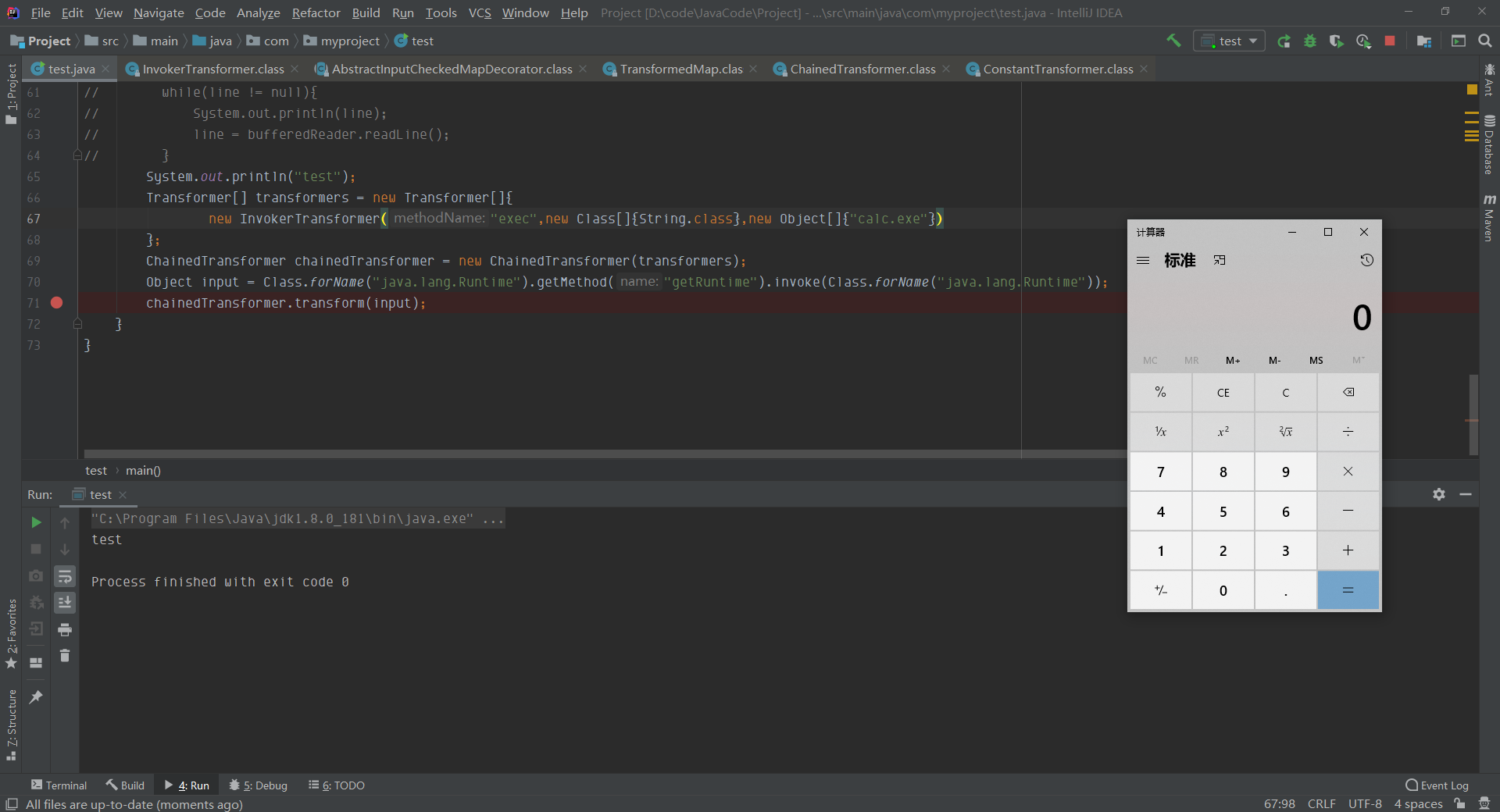The image size is (1500, 812).
Task: Click the print icon in Run panel
Action: pyautogui.click(x=65, y=629)
